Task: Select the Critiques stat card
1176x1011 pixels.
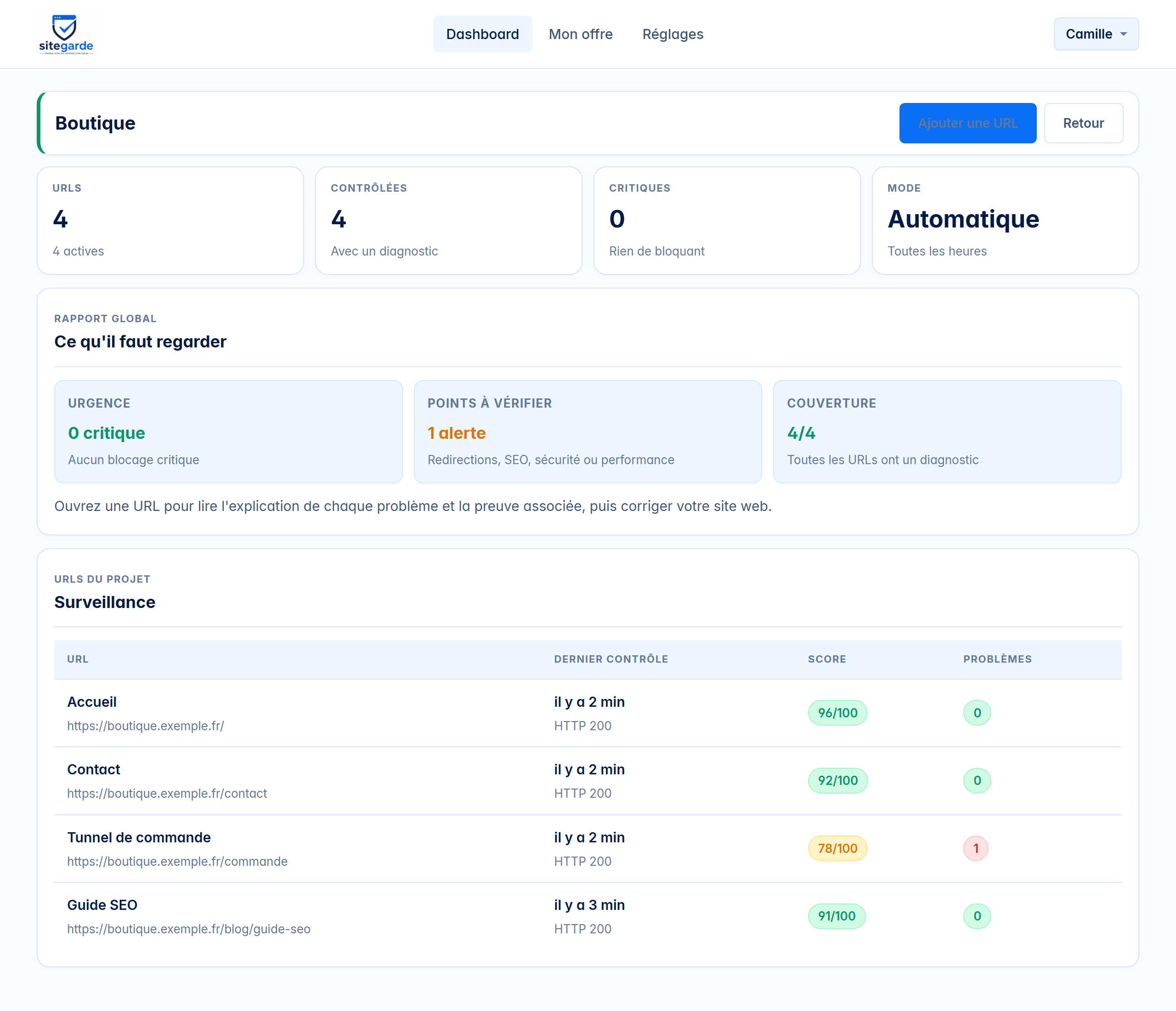Action: [x=727, y=220]
